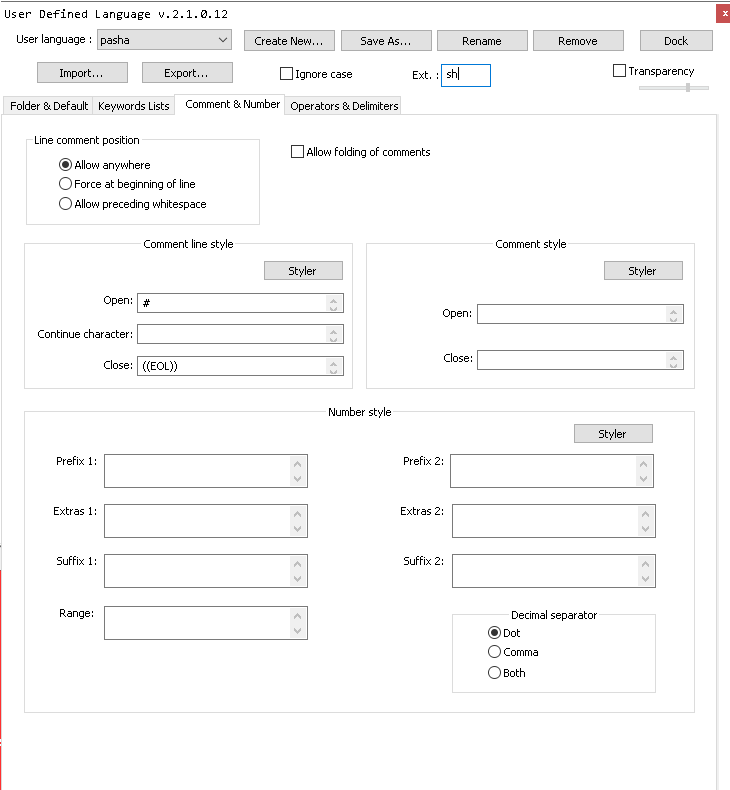Click the Range field

[206, 623]
